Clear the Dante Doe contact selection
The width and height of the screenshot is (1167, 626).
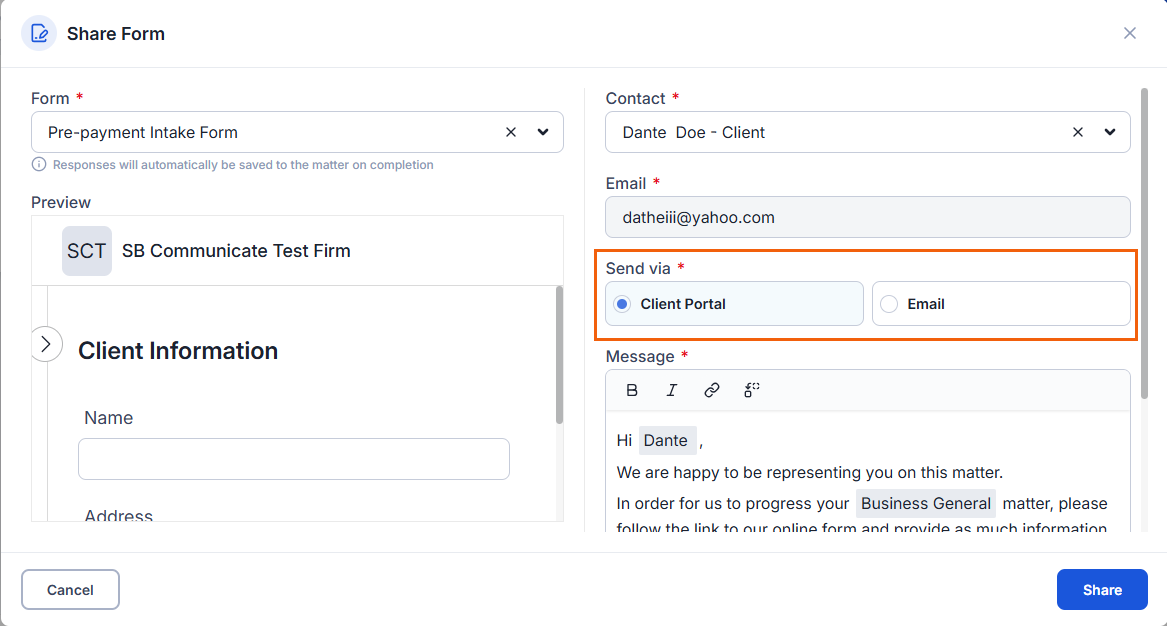click(1078, 132)
